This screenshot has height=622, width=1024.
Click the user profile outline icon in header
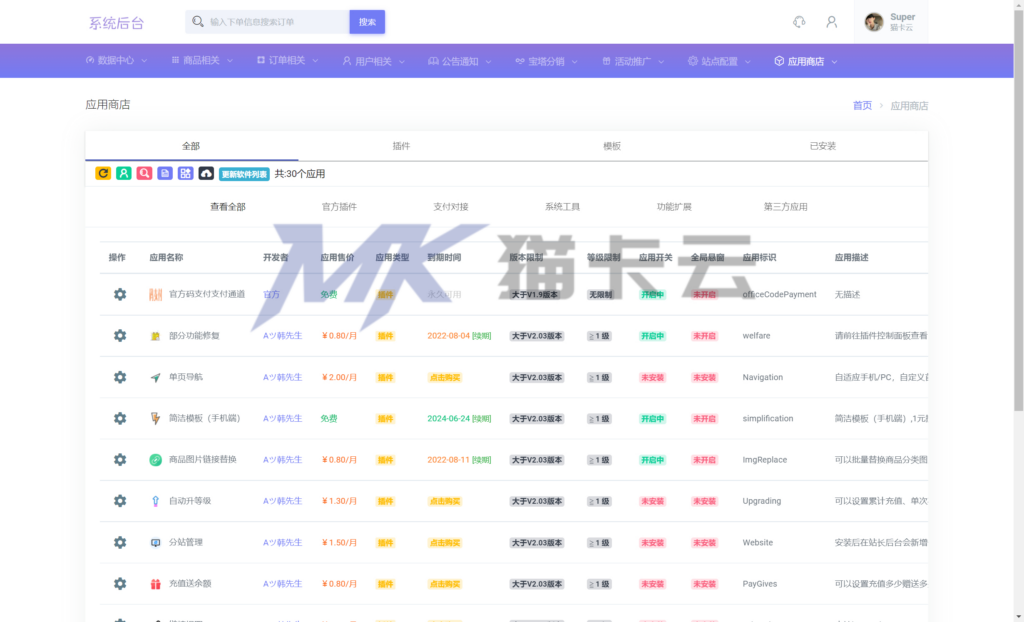coord(831,22)
